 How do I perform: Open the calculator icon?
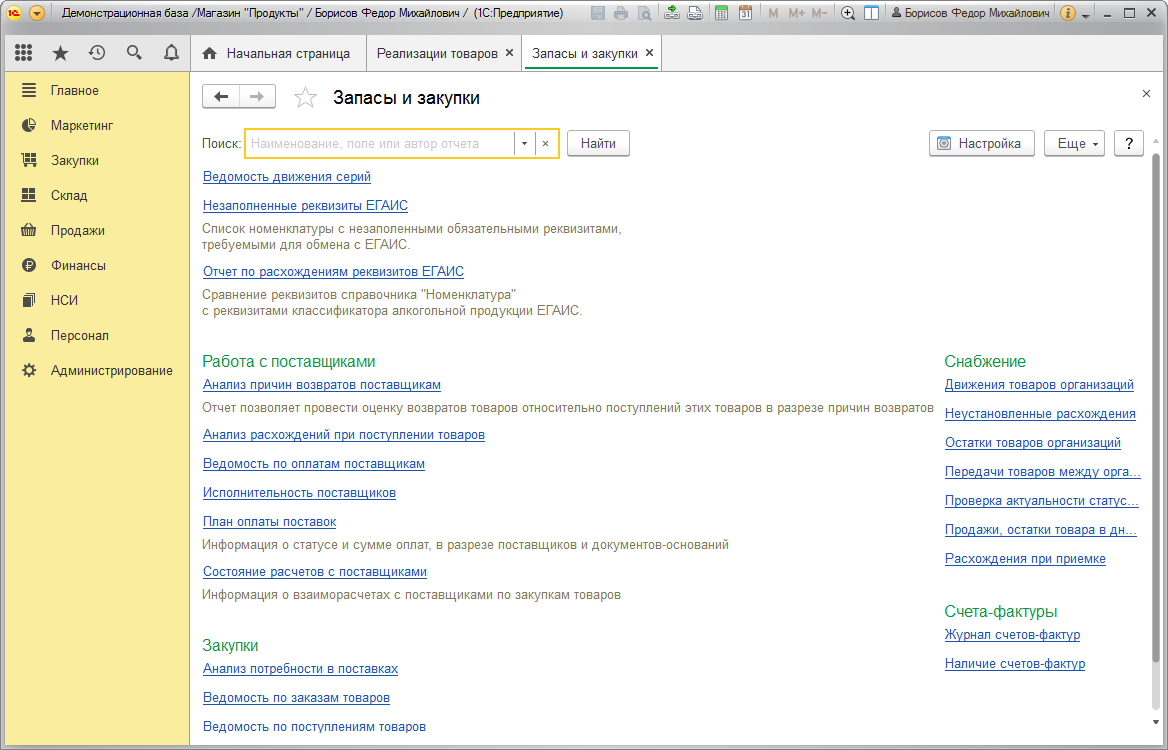coord(721,13)
